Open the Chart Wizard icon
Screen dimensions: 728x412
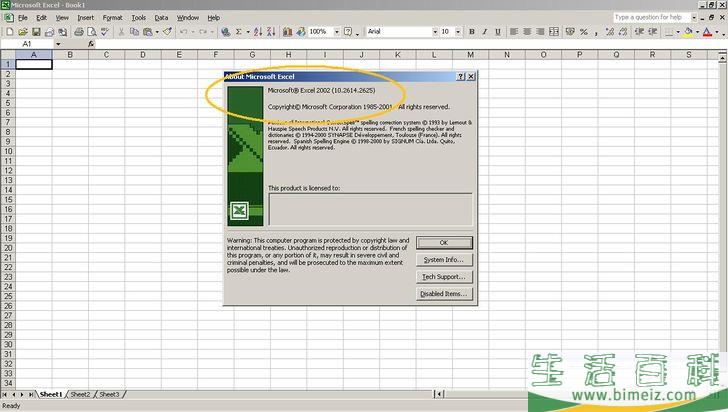[287, 32]
